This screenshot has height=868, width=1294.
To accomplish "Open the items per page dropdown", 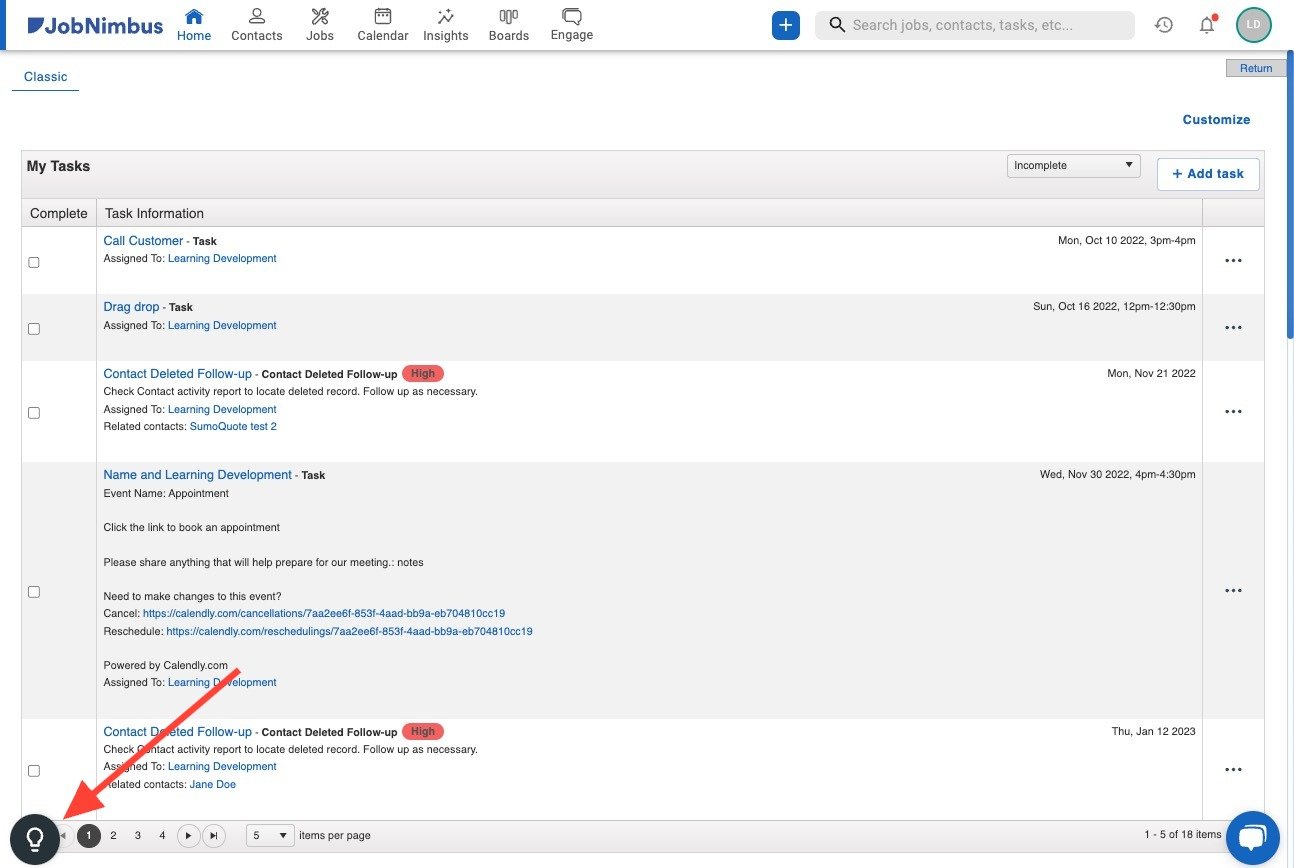I will coord(269,835).
